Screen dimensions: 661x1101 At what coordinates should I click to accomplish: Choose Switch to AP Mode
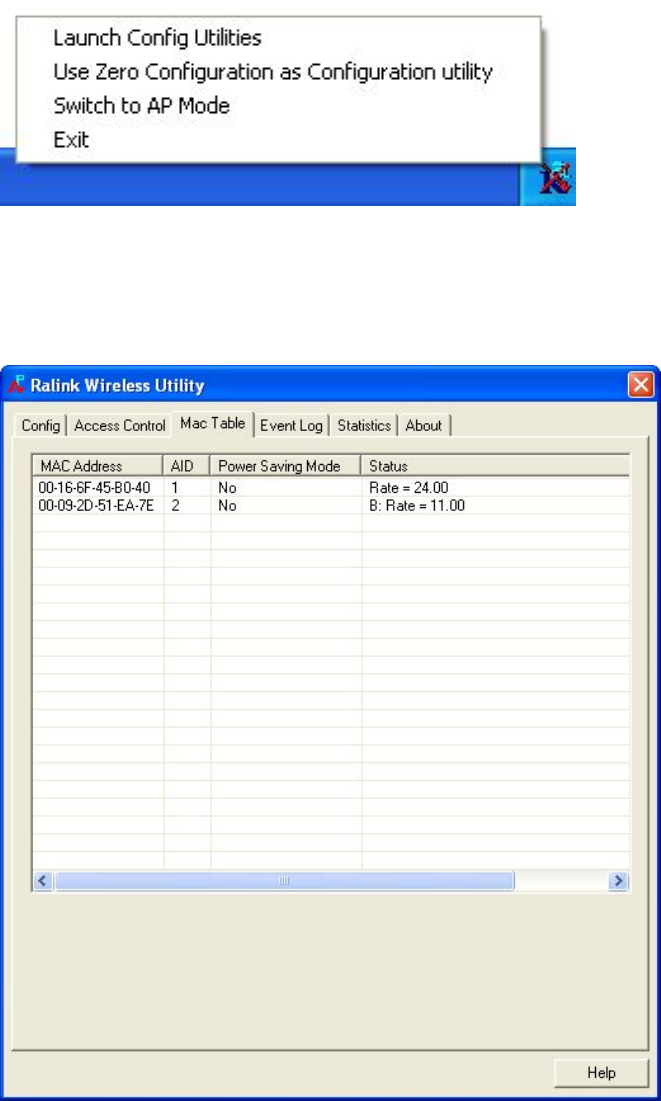click(142, 106)
